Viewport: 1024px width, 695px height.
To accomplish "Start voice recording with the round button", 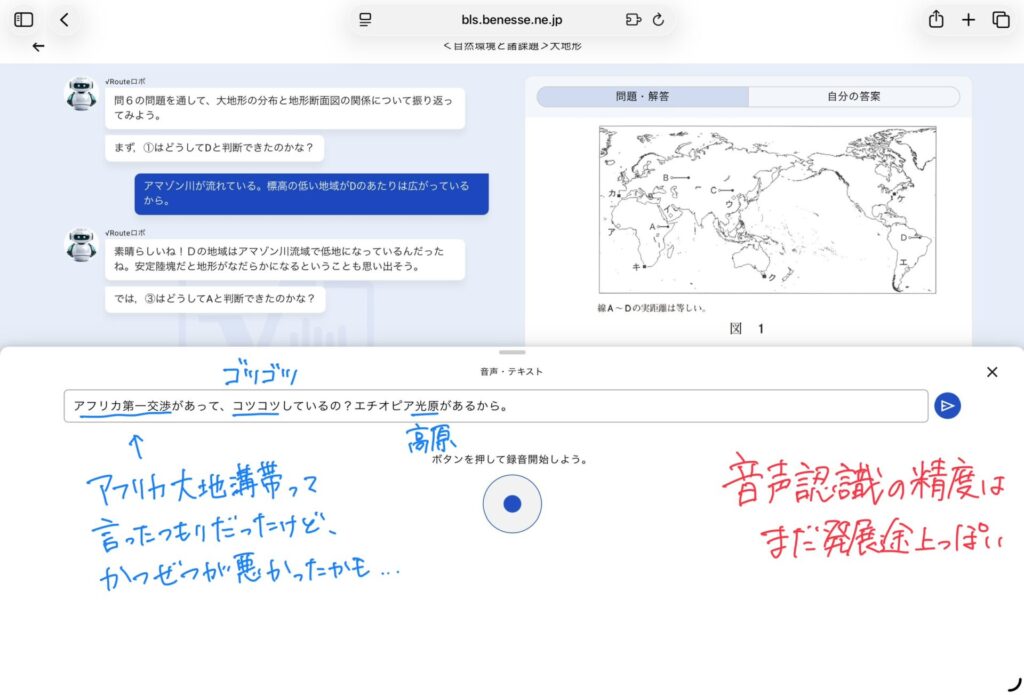I will 512,504.
